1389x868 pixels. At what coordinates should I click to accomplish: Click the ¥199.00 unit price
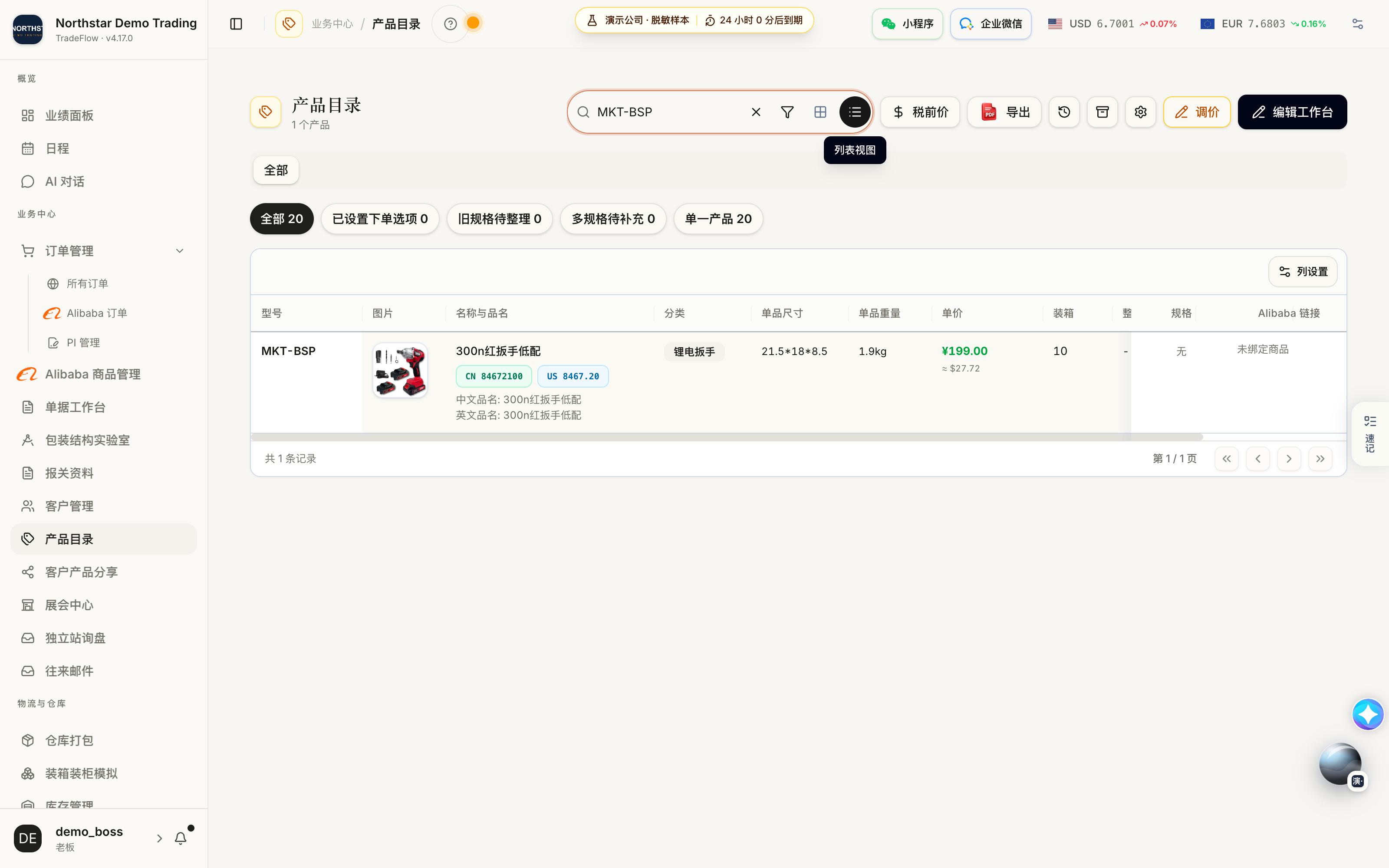tap(965, 351)
